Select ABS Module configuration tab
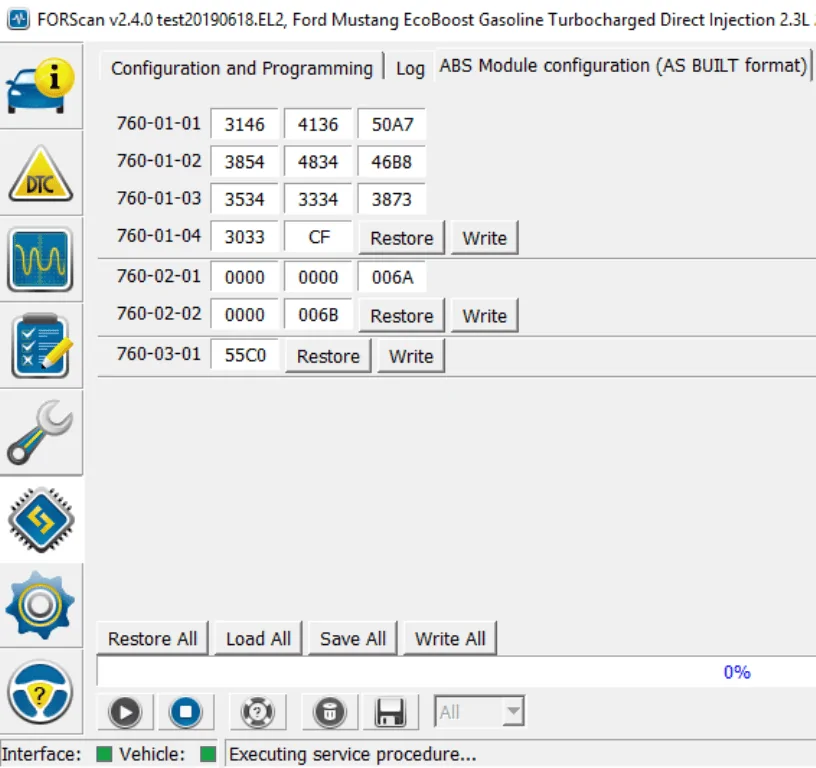Viewport: 816px width, 768px height. pyautogui.click(x=623, y=66)
